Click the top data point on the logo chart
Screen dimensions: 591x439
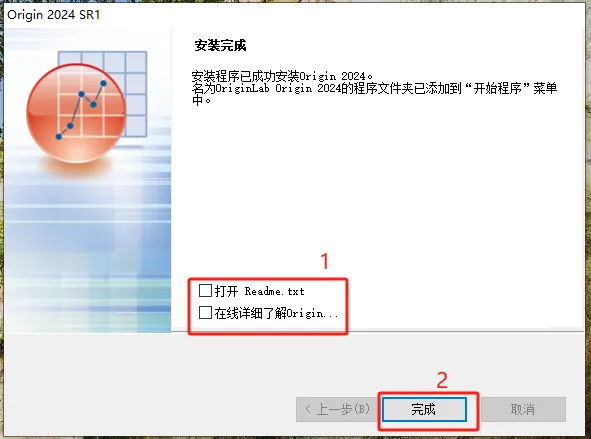coord(104,83)
